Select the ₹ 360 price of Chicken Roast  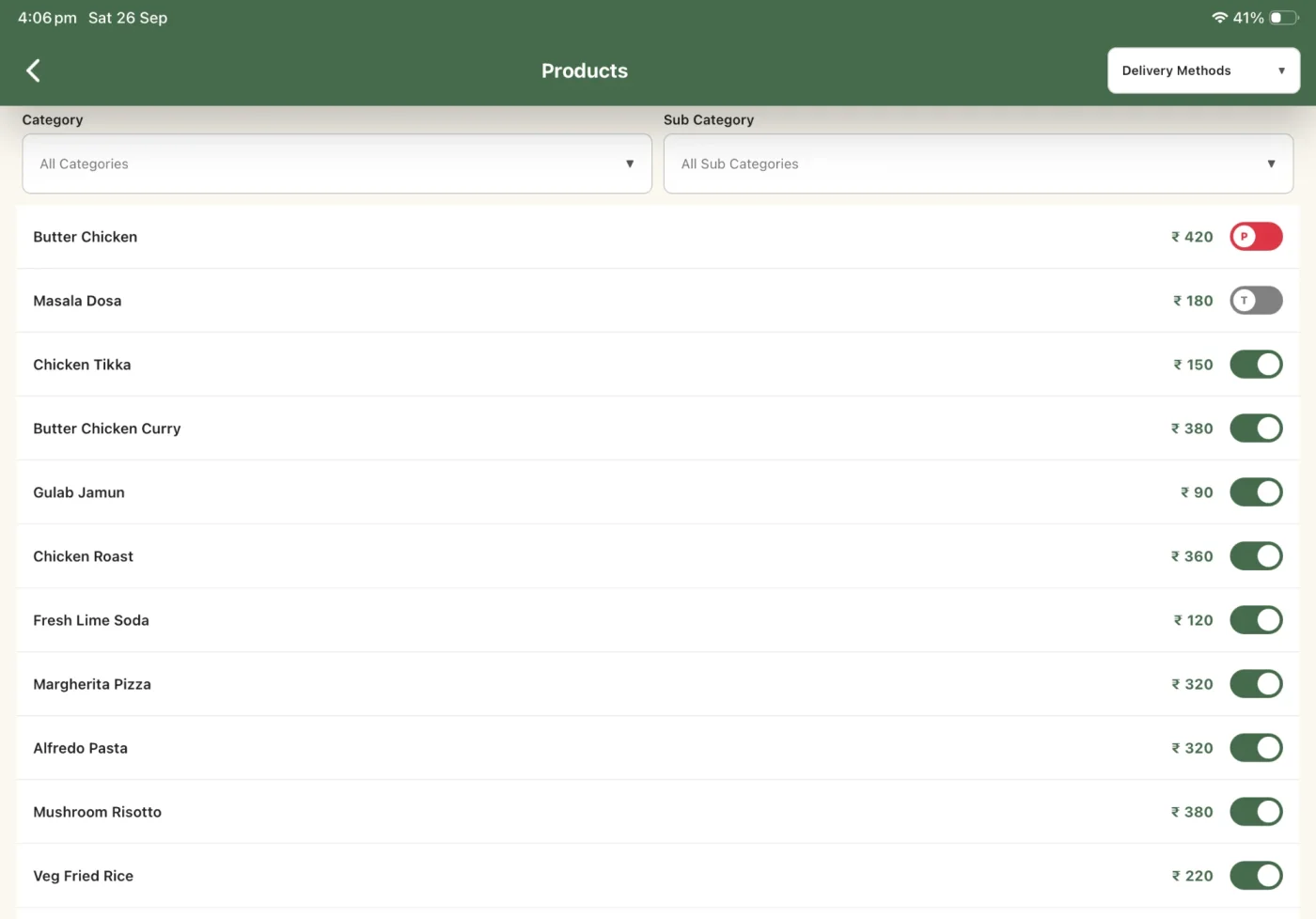coord(1192,556)
